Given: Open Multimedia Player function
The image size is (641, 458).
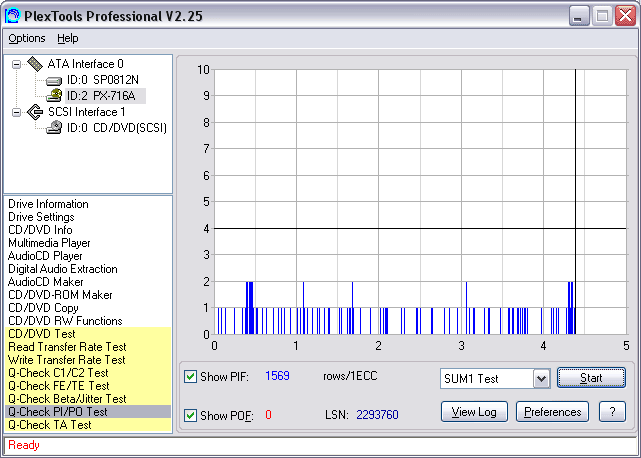Looking at the screenshot, I should (x=49, y=243).
